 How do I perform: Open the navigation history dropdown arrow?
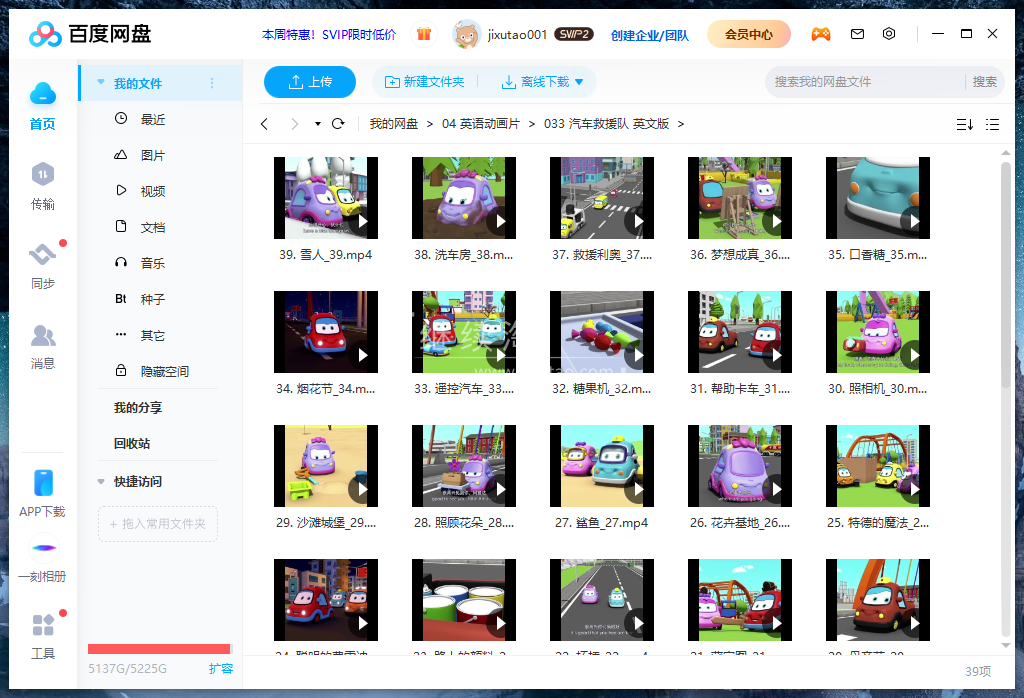click(x=317, y=124)
